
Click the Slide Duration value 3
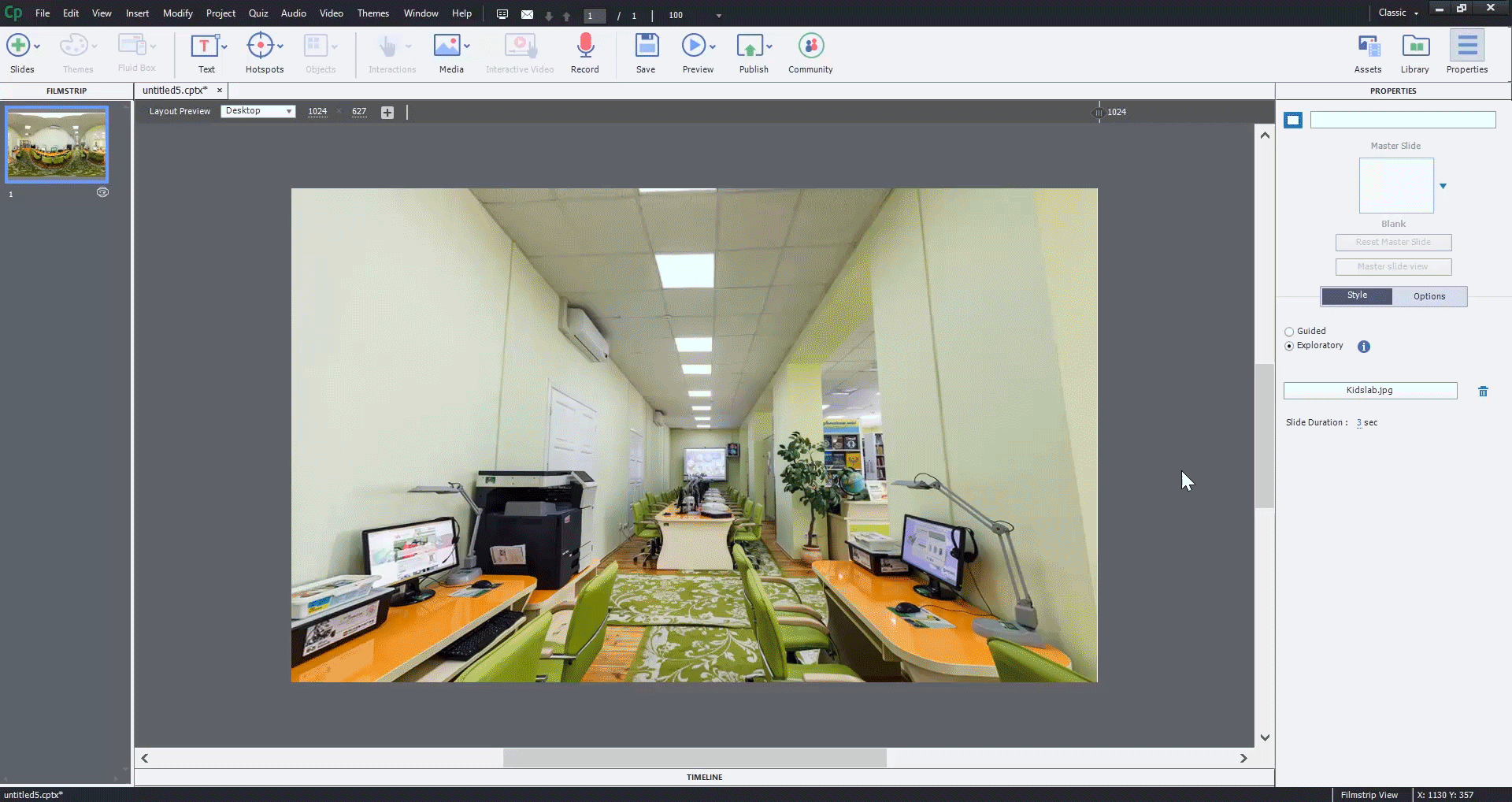1359,423
